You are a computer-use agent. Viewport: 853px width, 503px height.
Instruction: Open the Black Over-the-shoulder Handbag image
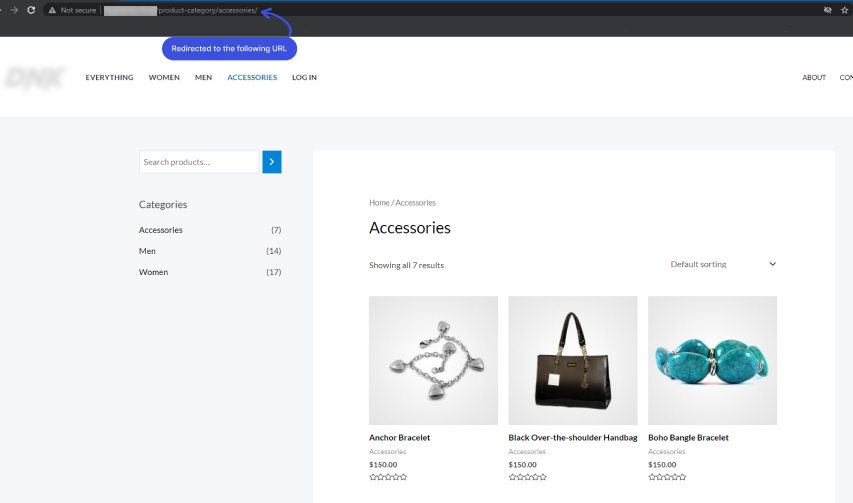click(x=573, y=361)
